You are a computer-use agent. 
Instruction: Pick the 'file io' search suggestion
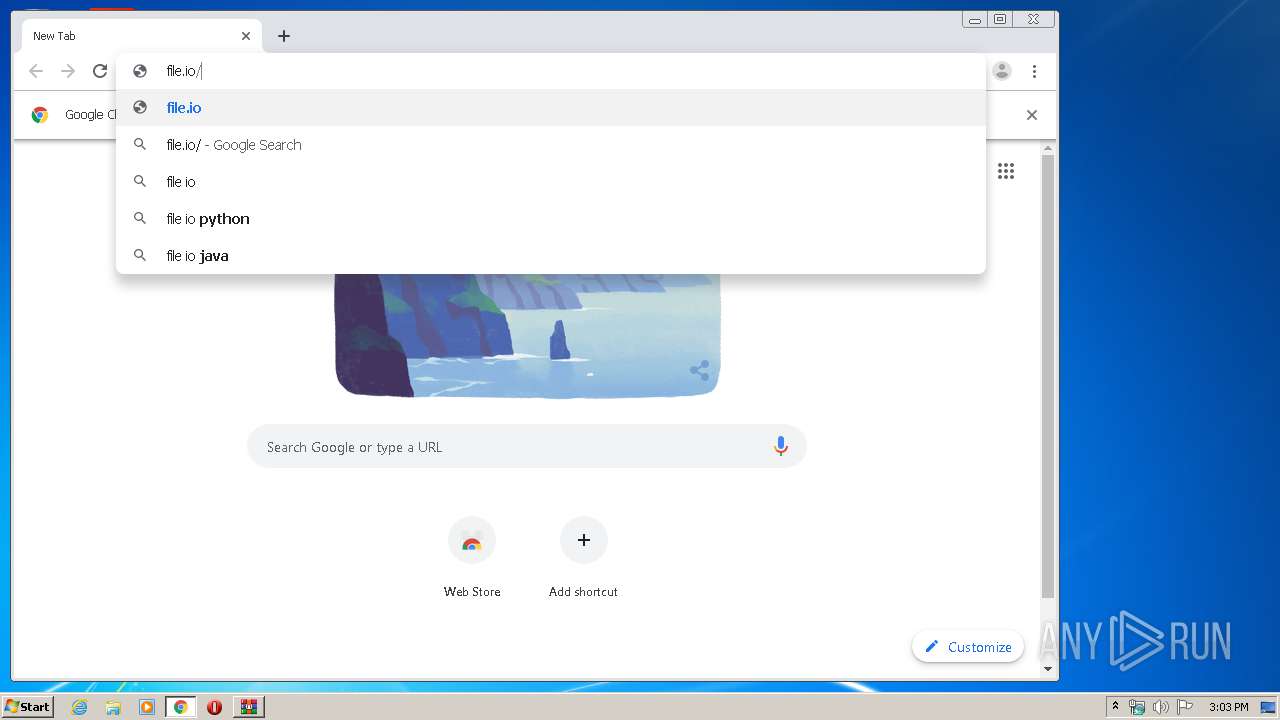(551, 182)
